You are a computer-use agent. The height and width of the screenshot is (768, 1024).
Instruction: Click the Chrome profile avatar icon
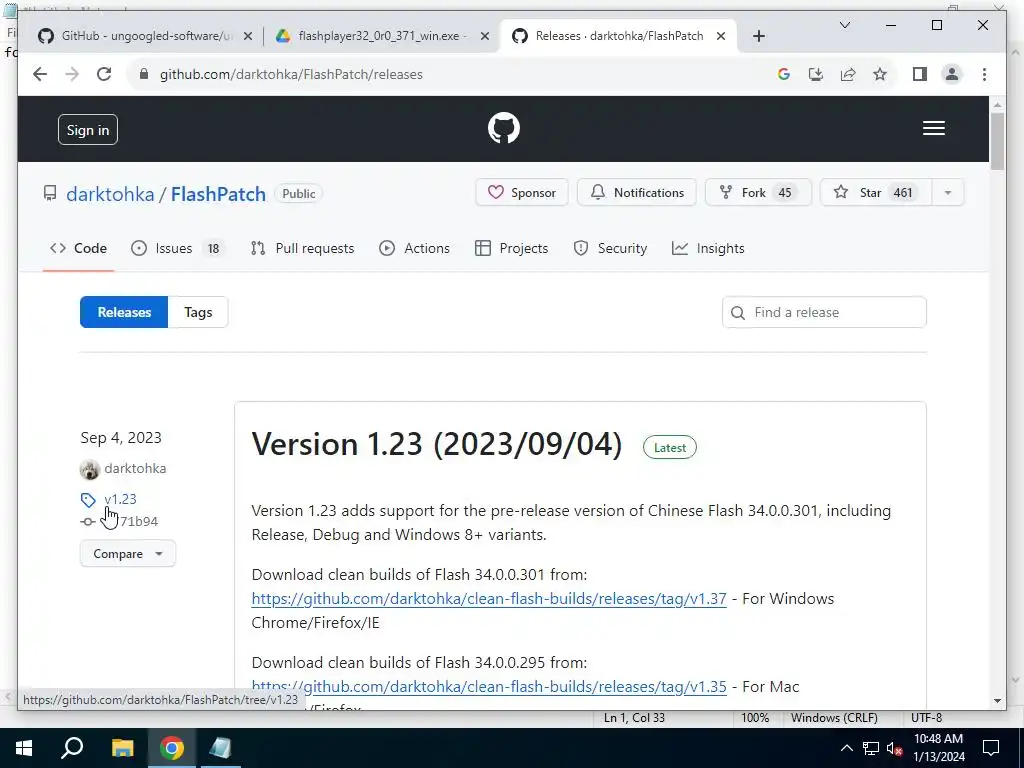point(952,74)
